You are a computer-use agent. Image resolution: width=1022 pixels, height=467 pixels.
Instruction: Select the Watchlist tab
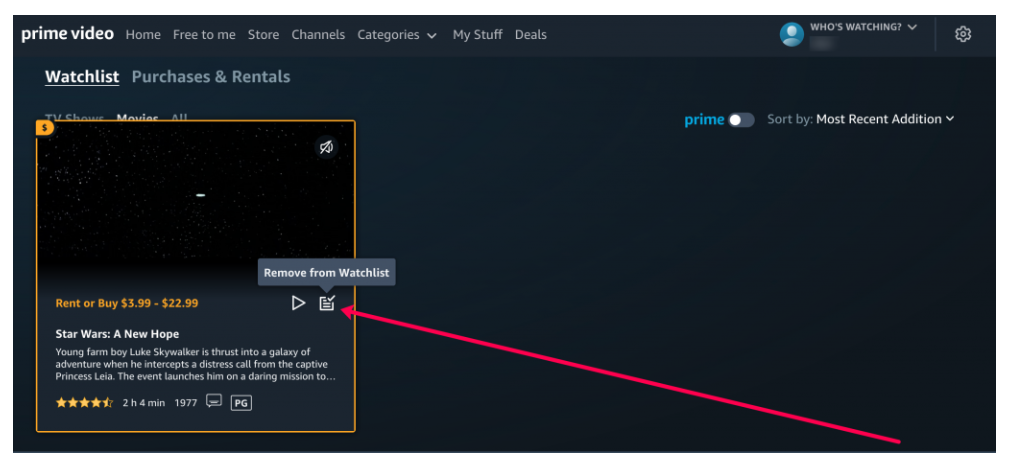82,77
